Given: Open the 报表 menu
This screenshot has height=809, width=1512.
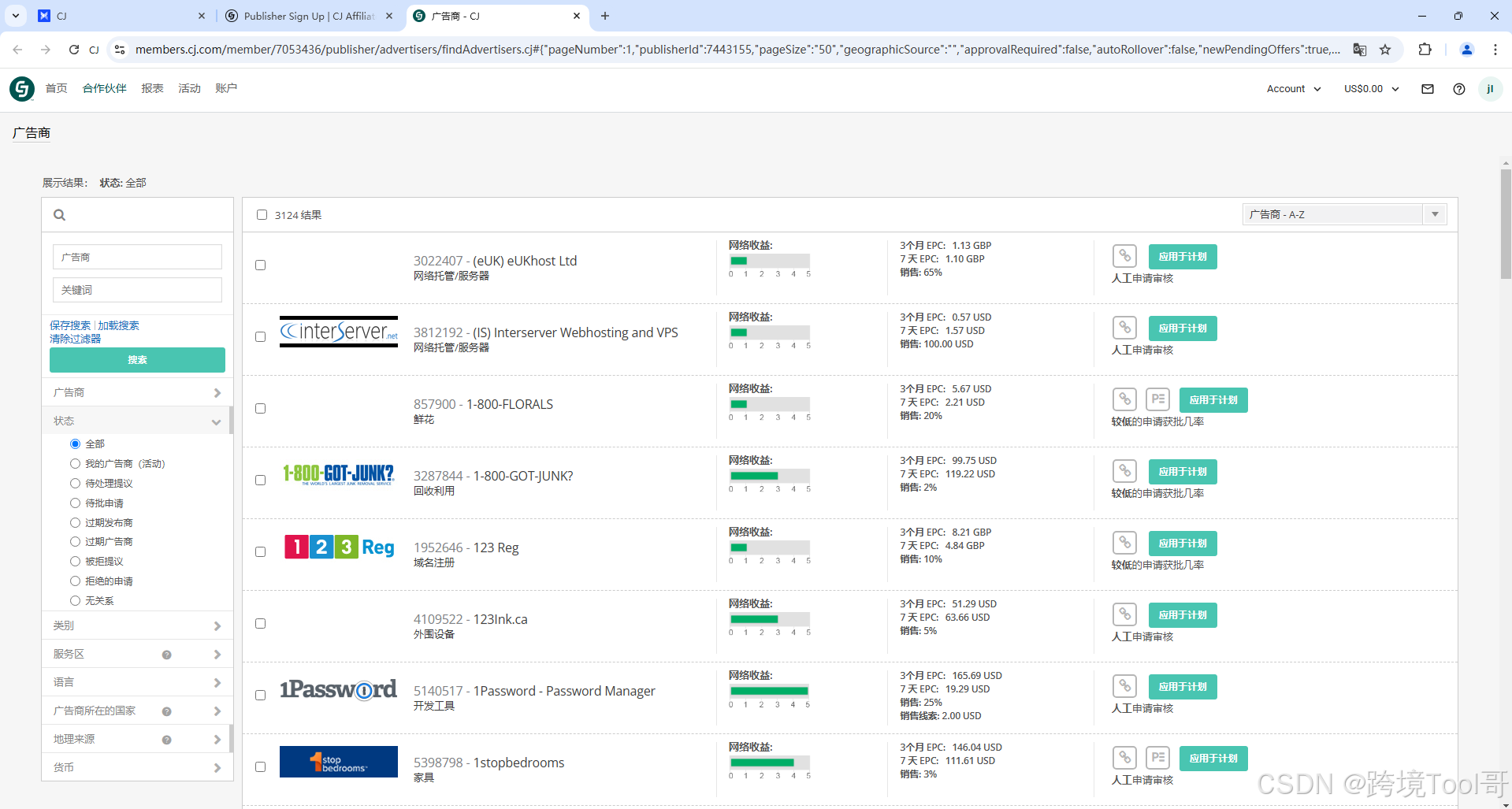Looking at the screenshot, I should point(152,88).
